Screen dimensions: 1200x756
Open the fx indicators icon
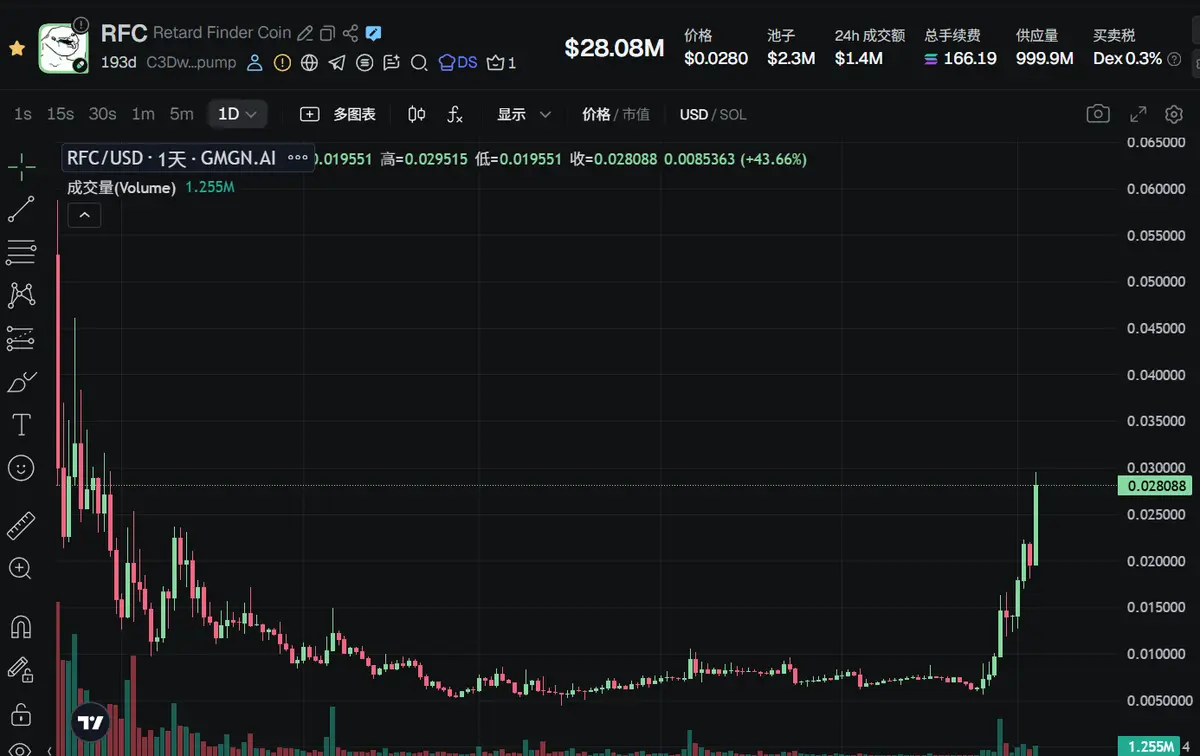[455, 114]
